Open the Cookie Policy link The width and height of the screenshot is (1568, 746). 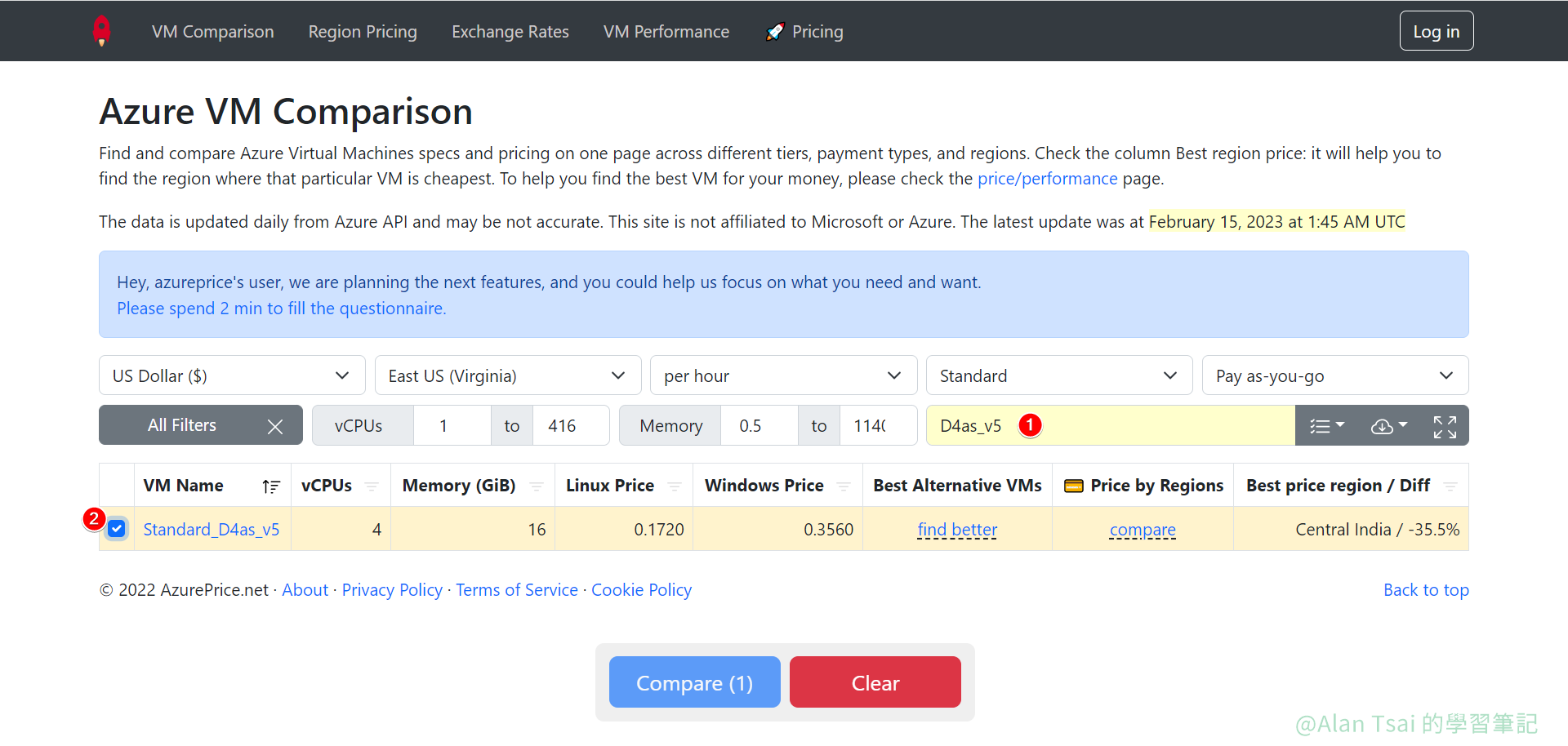click(641, 590)
